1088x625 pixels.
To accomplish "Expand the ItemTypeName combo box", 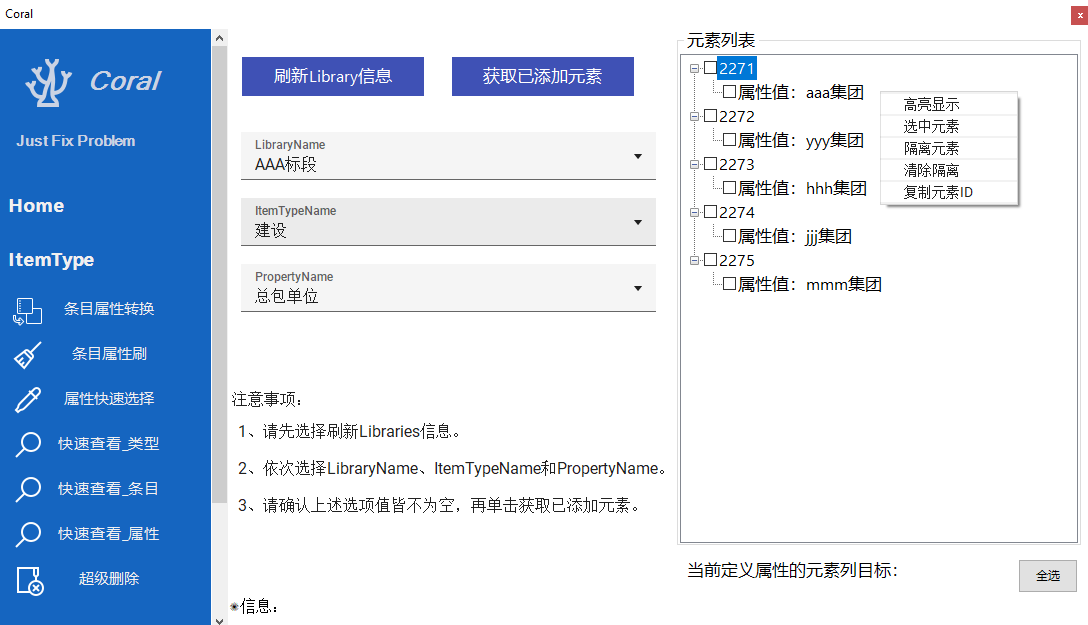I will (638, 222).
